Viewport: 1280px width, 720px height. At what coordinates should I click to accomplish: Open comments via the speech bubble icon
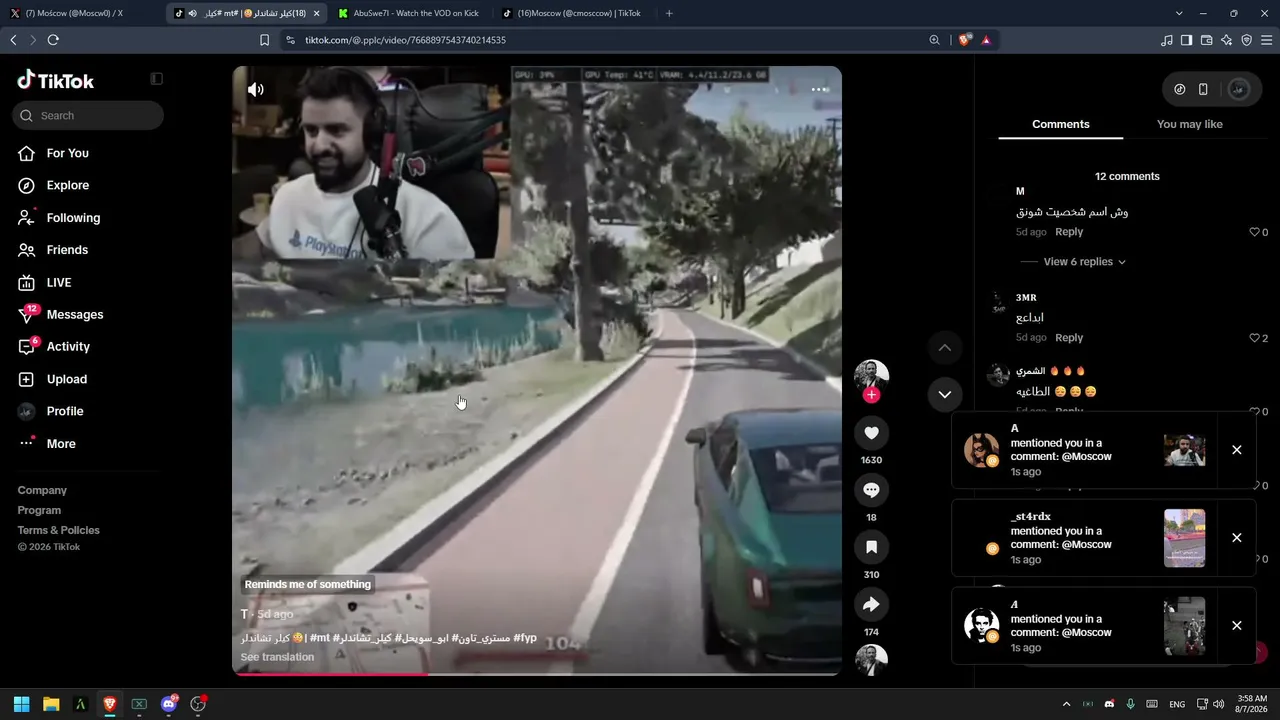pyautogui.click(x=871, y=490)
